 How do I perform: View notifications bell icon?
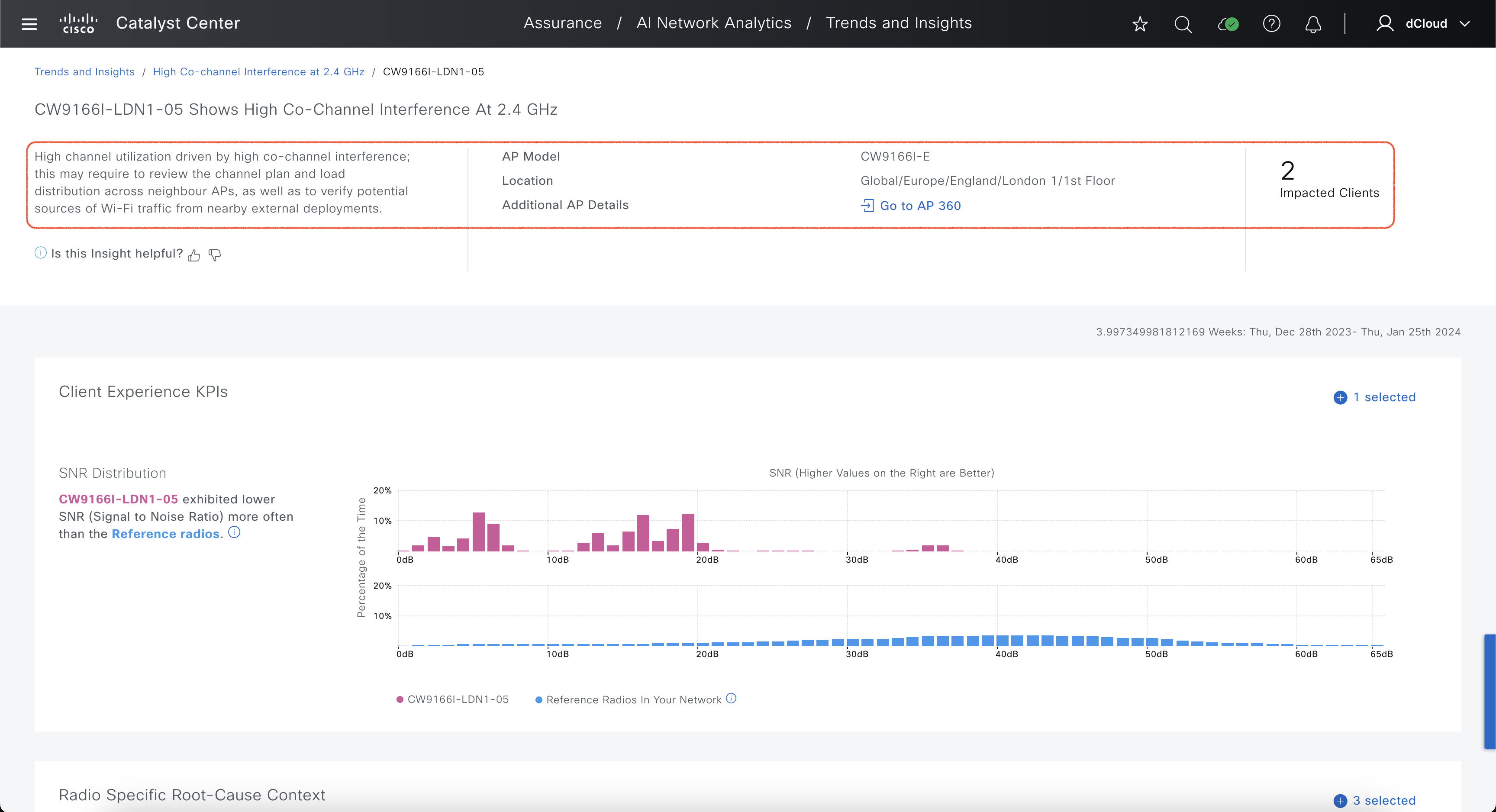pyautogui.click(x=1313, y=24)
